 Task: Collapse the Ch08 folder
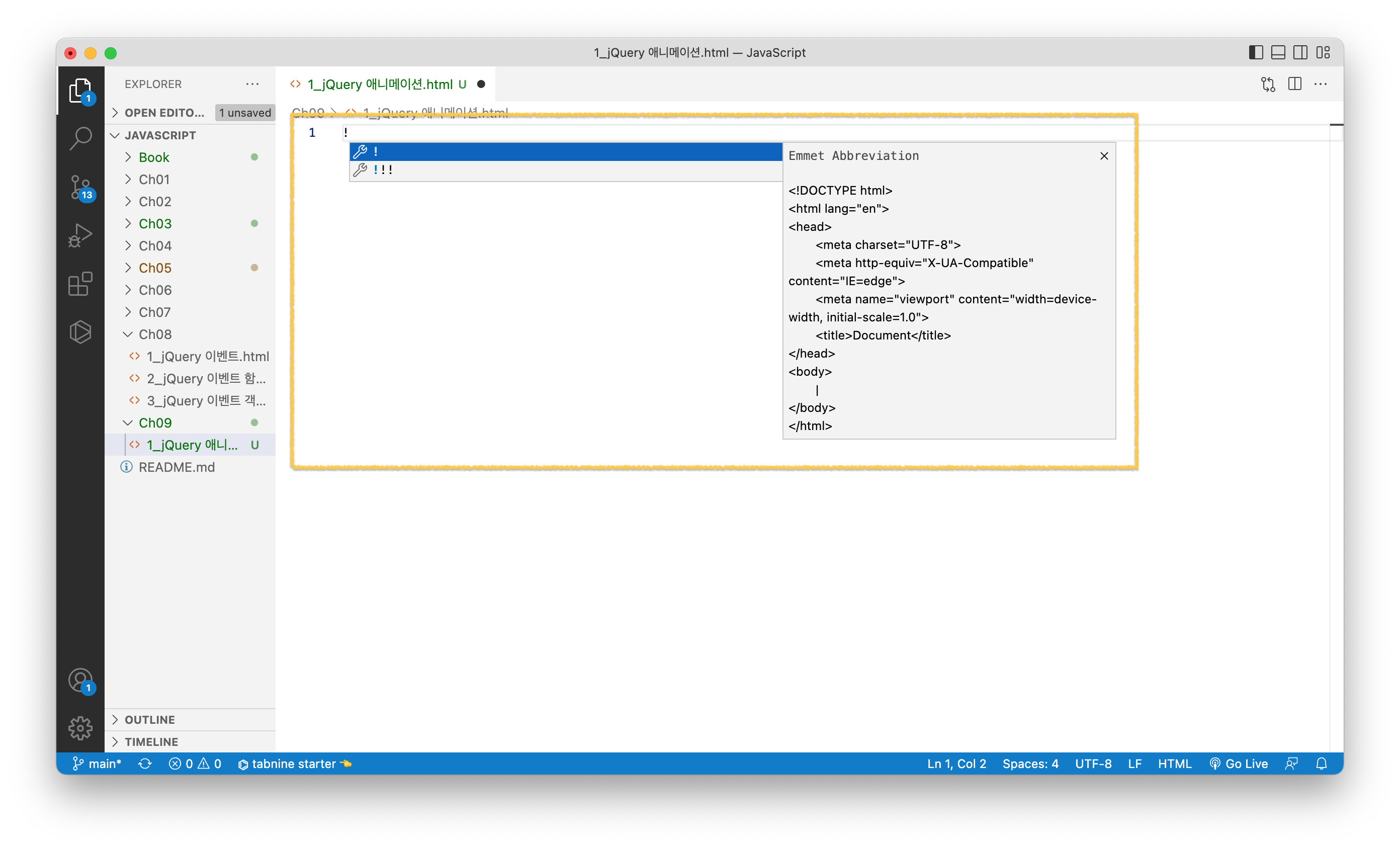coord(155,334)
